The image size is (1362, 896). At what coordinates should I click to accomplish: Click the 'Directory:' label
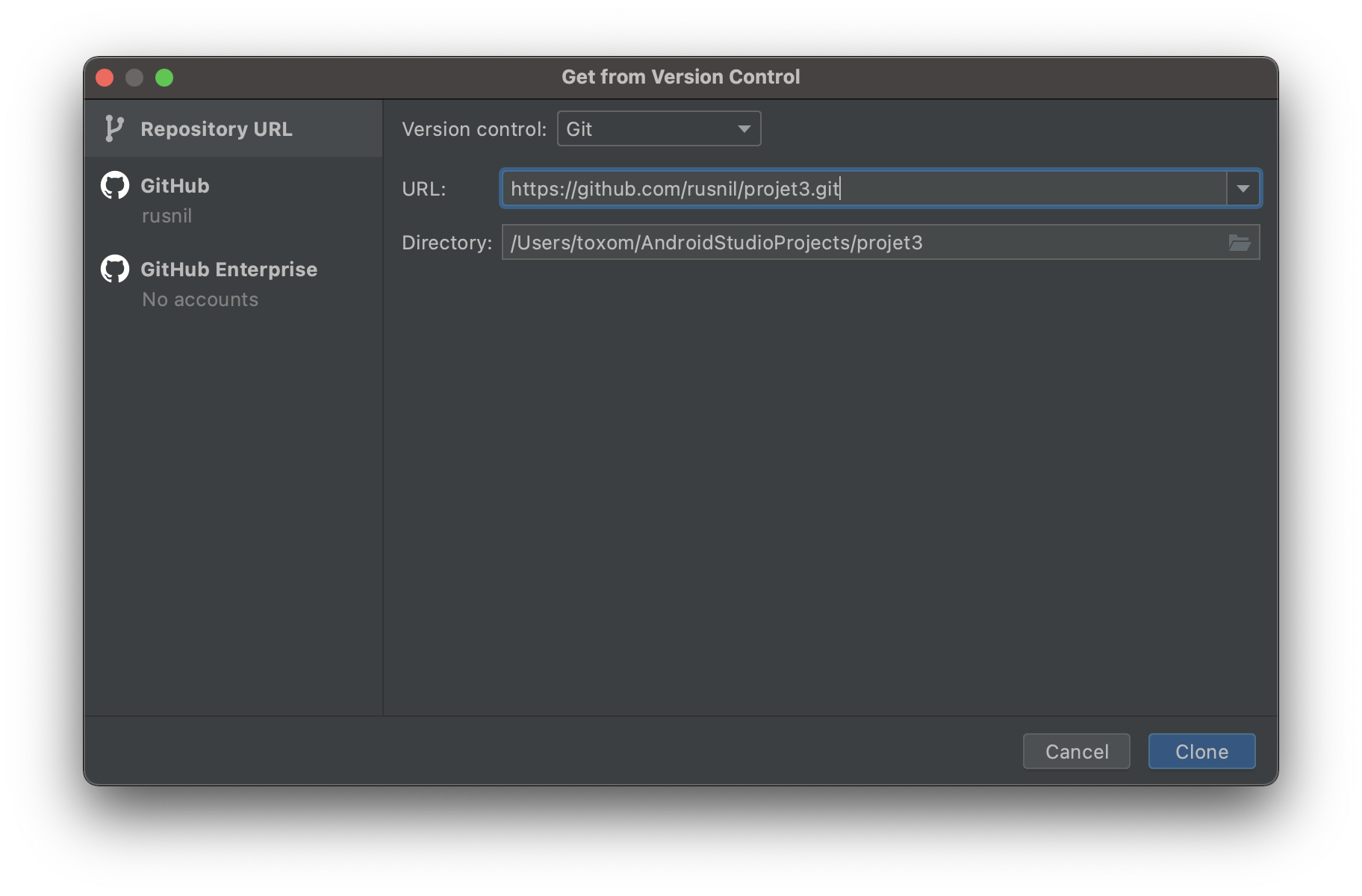click(447, 243)
